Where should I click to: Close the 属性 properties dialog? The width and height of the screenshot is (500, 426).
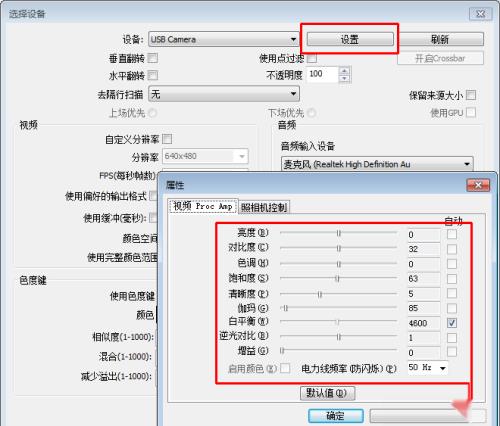(478, 185)
